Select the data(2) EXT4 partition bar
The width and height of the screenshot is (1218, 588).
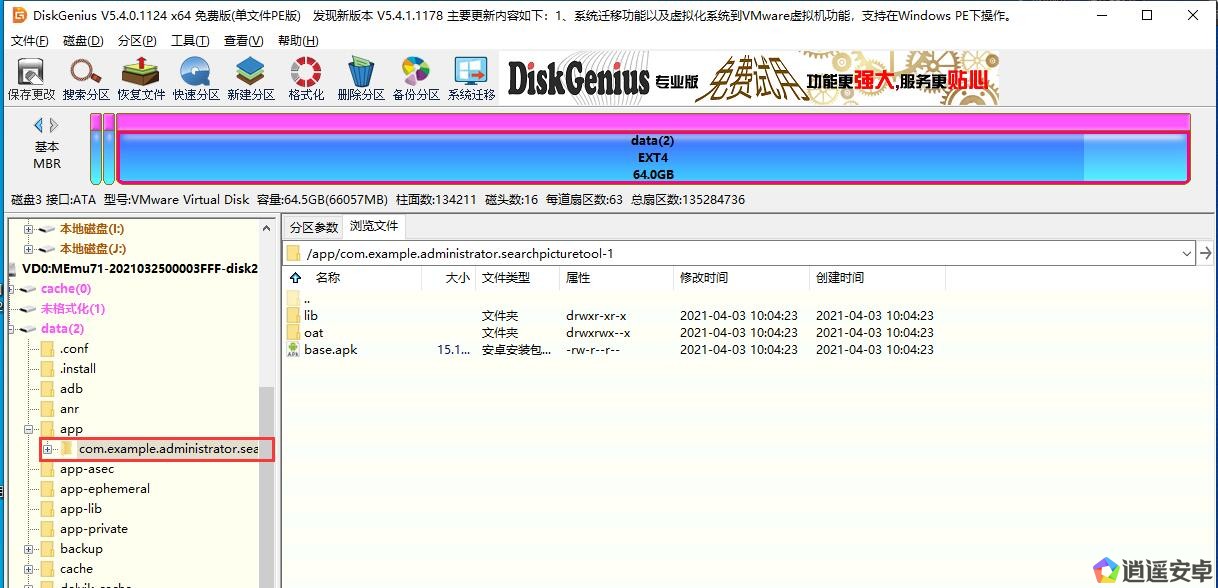point(652,158)
